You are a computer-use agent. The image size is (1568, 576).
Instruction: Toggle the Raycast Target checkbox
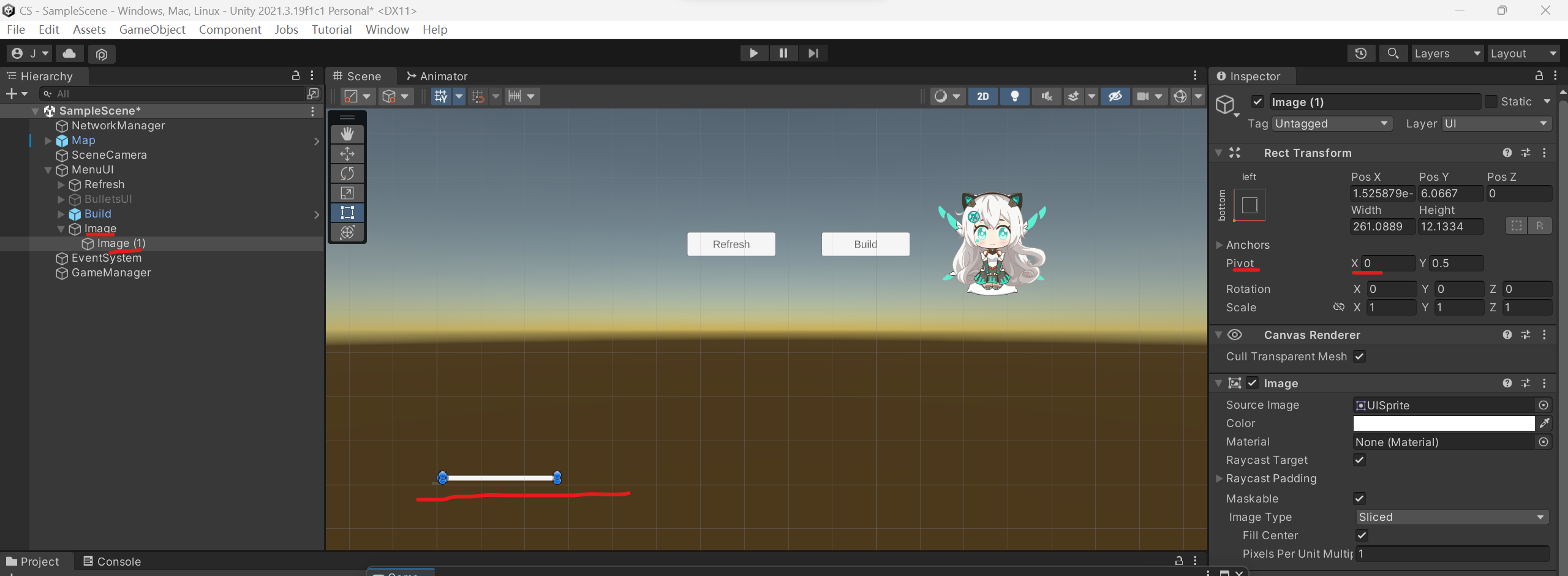click(1359, 460)
